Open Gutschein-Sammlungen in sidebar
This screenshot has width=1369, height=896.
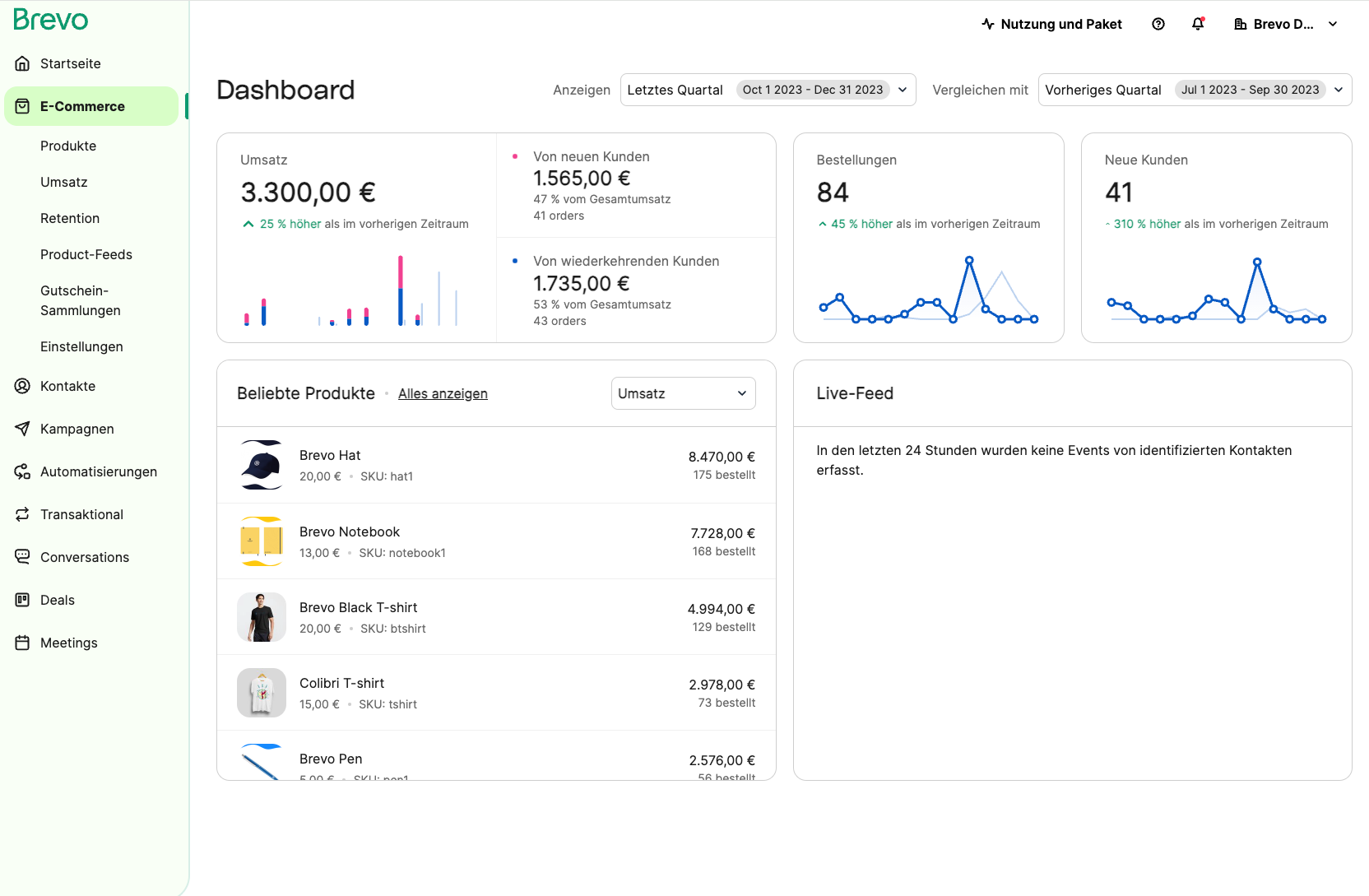[x=81, y=300]
